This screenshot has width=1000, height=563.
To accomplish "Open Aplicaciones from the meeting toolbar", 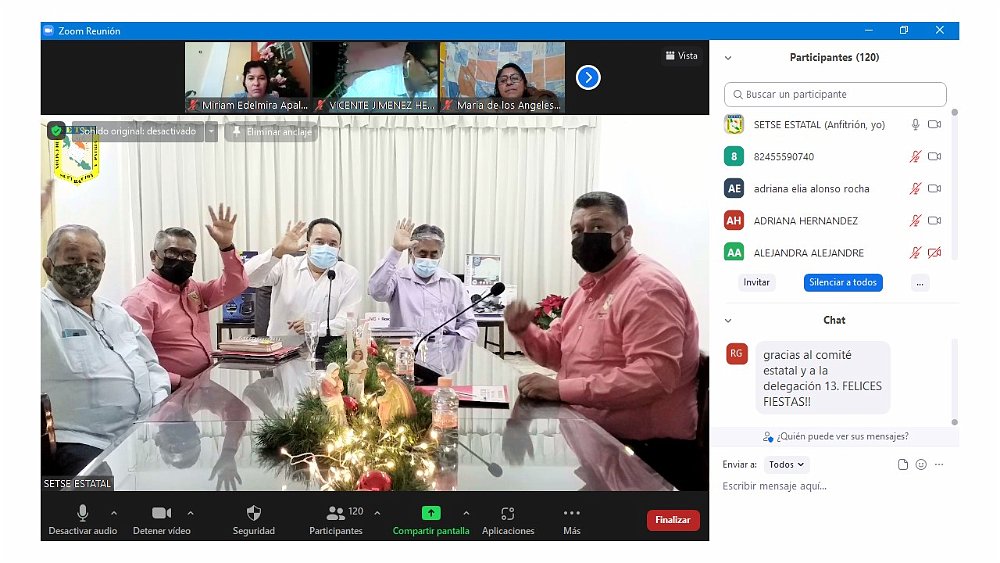I will pyautogui.click(x=508, y=514).
